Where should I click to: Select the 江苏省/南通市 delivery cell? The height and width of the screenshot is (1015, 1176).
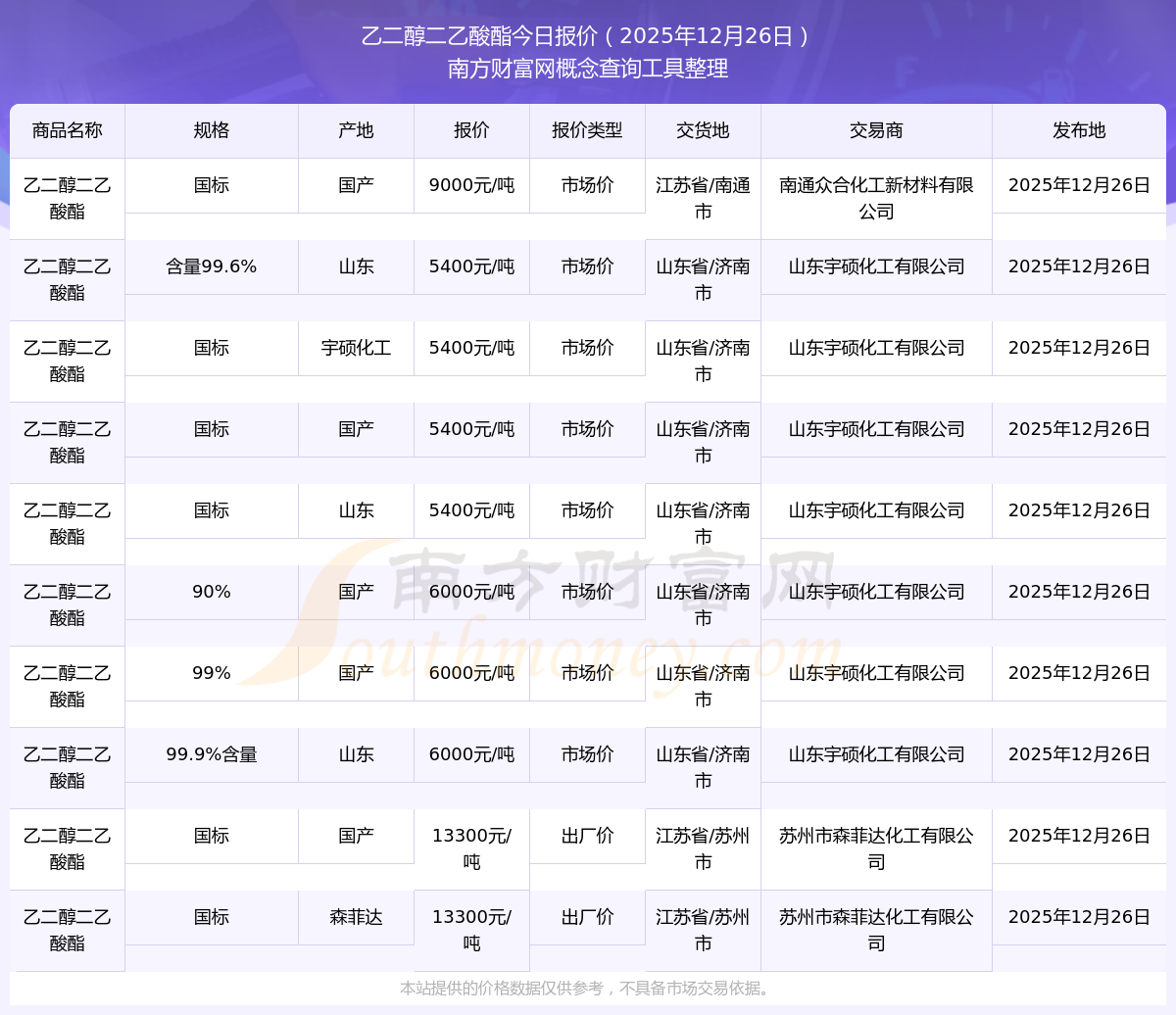pos(703,198)
